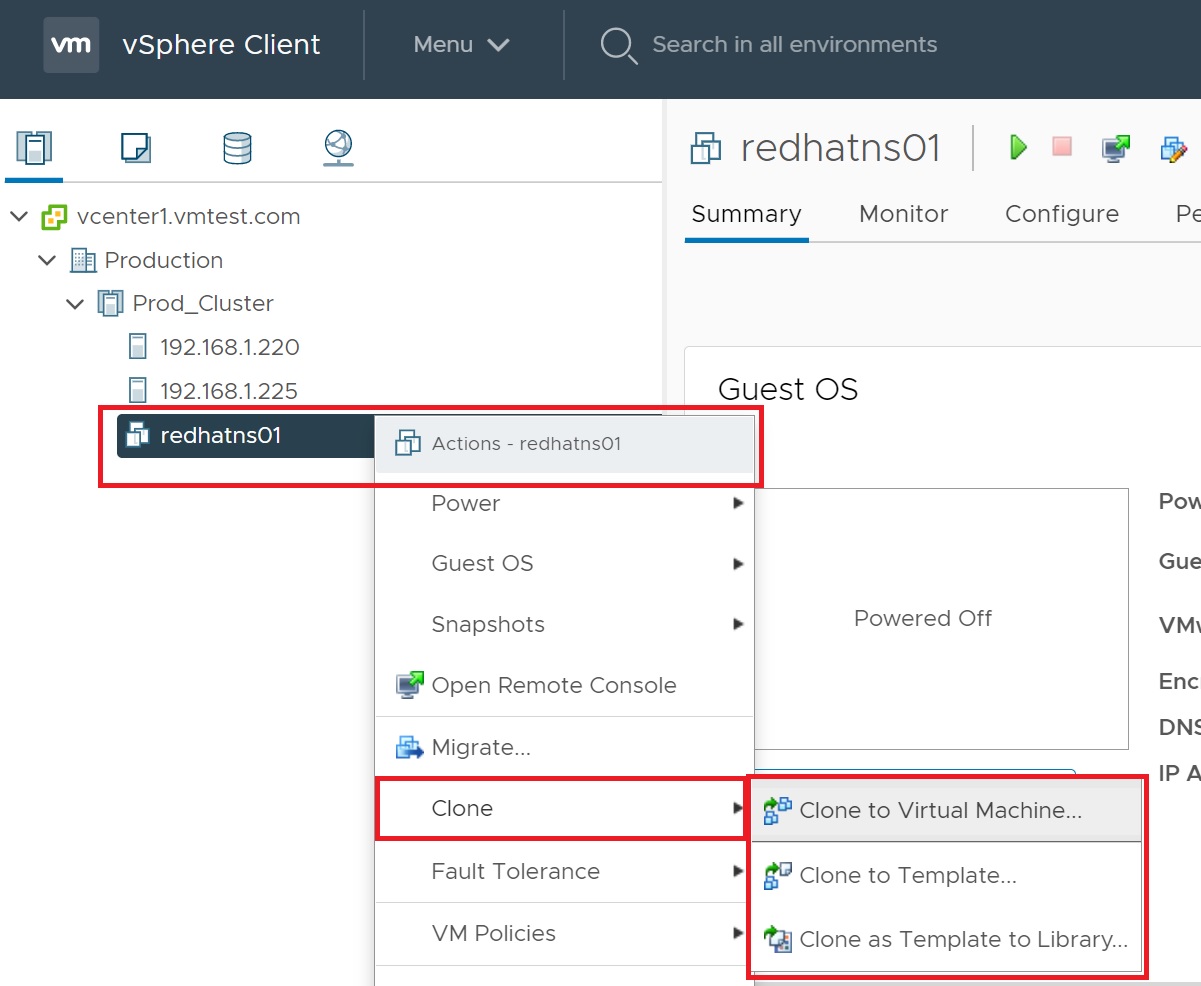
Task: Select Clone to Virtual Machine option
Action: pos(940,811)
